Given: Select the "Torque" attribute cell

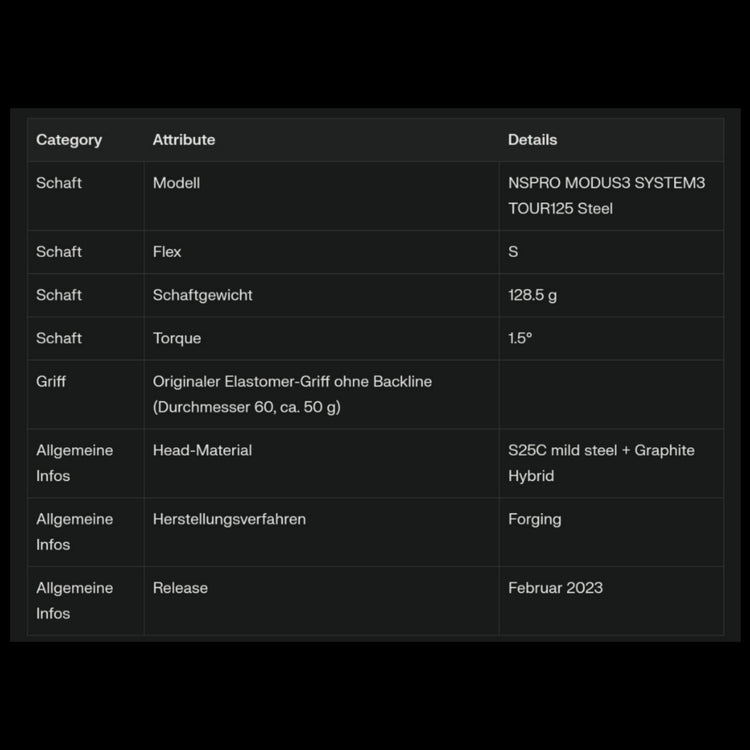Looking at the screenshot, I should pos(177,338).
